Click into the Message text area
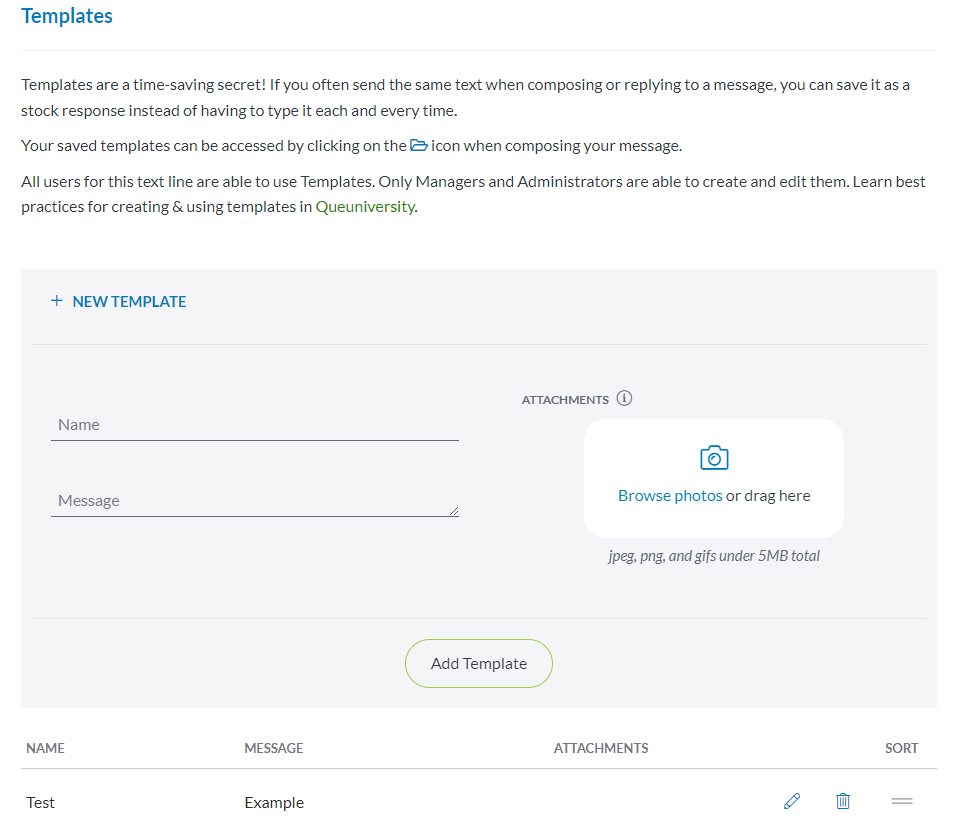 250,501
